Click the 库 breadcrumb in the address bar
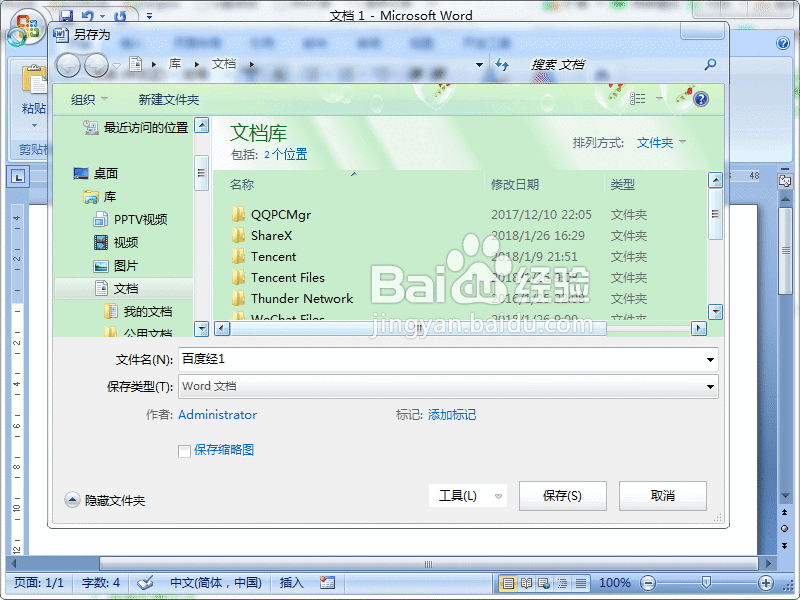This screenshot has width=800, height=600. [175, 64]
